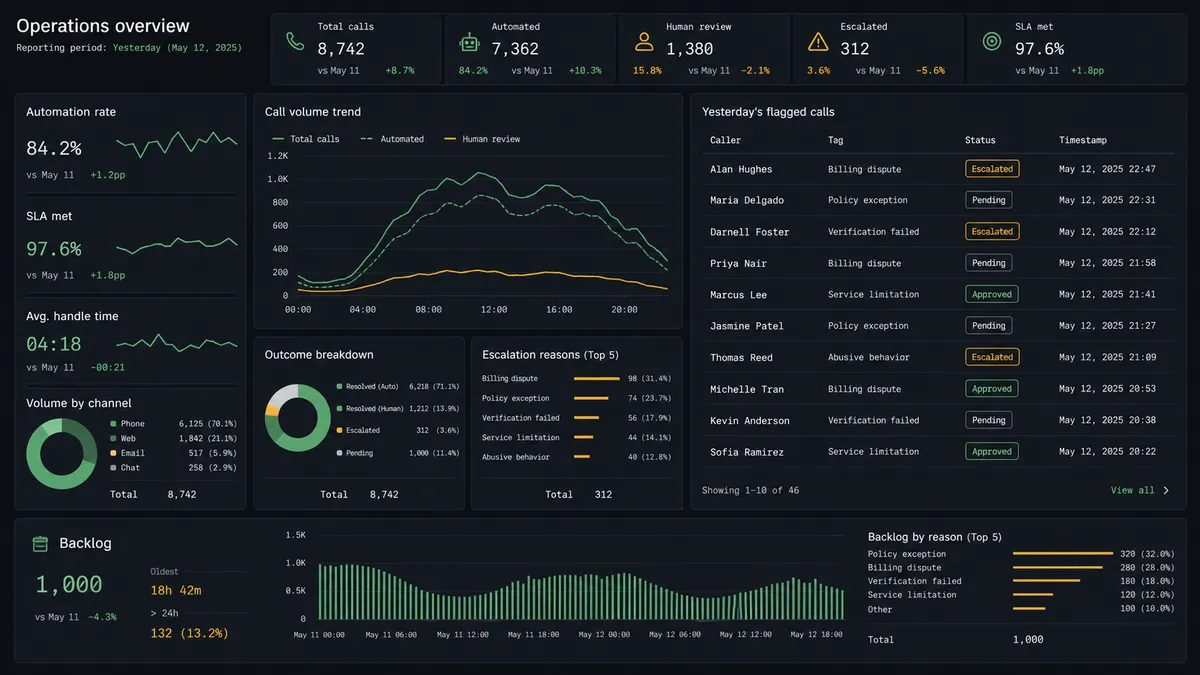Click the Approved badge for Marcus Lee
Image resolution: width=1200 pixels, height=675 pixels.
coord(992,294)
